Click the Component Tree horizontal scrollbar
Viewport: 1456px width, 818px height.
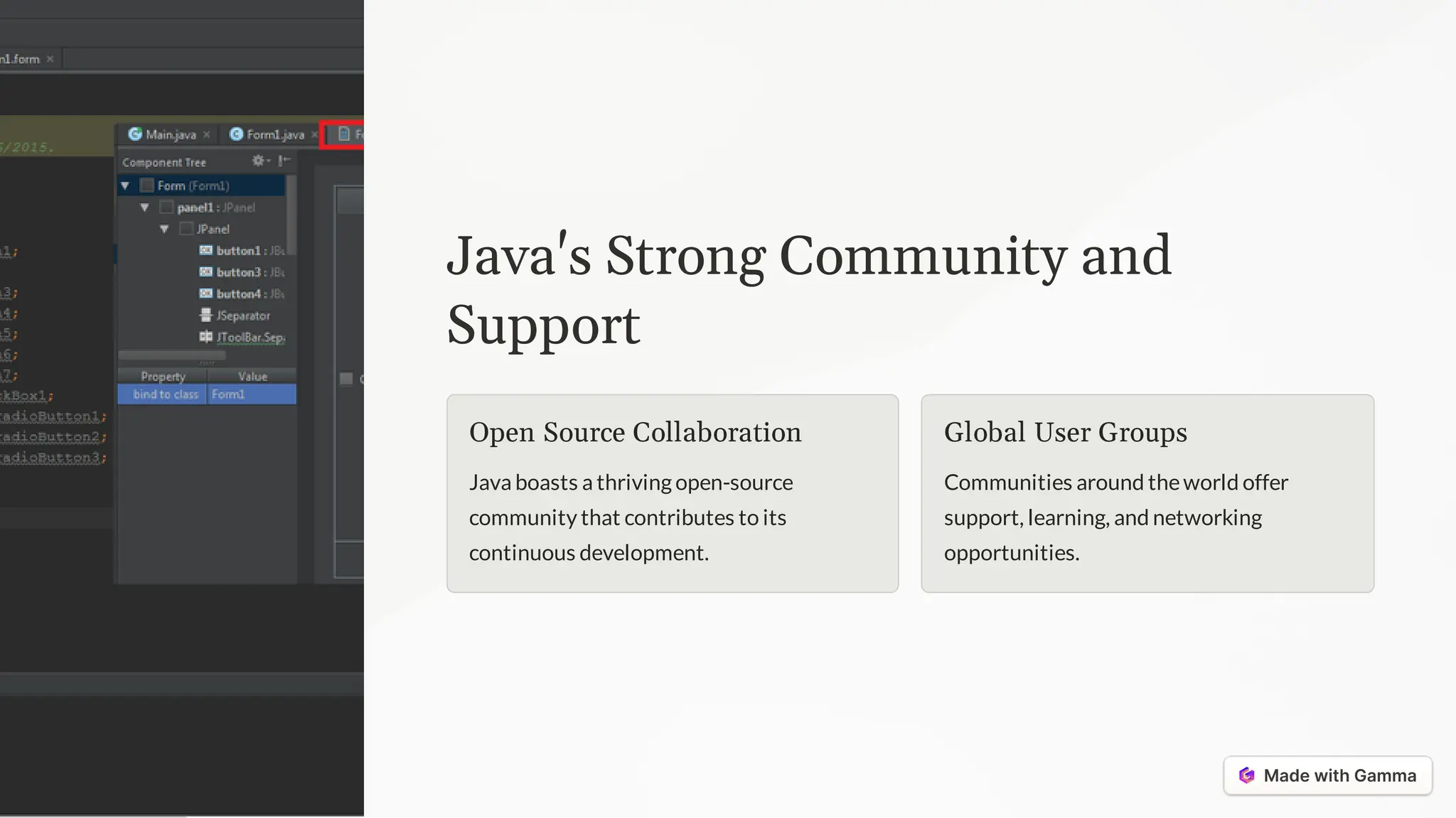(172, 355)
